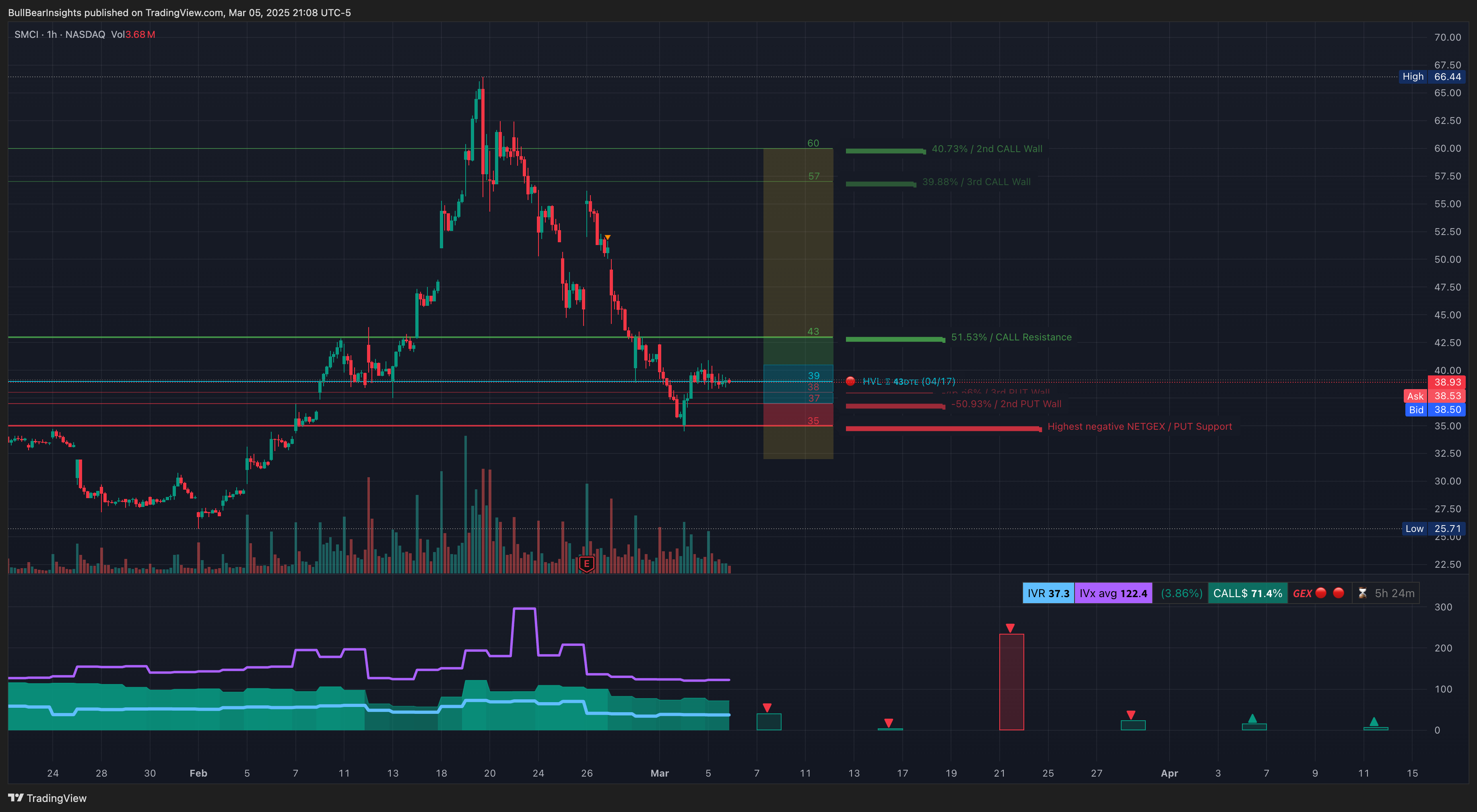This screenshot has width=1477, height=812.
Task: Click the (3.86%) value in stats bar
Action: click(1181, 594)
